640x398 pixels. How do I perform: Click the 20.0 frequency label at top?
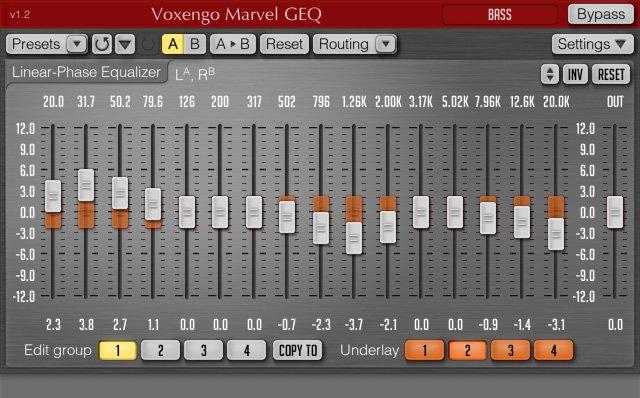(53, 102)
